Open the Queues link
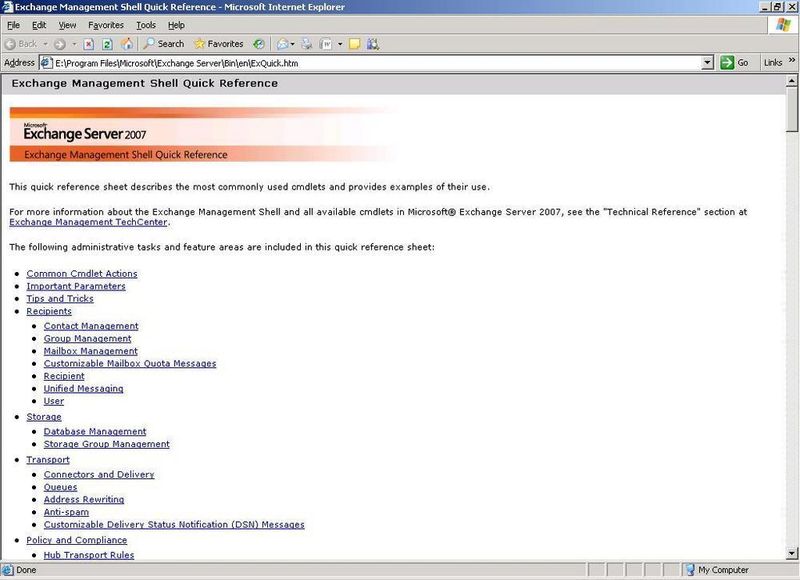800x580 pixels. pyautogui.click(x=61, y=487)
